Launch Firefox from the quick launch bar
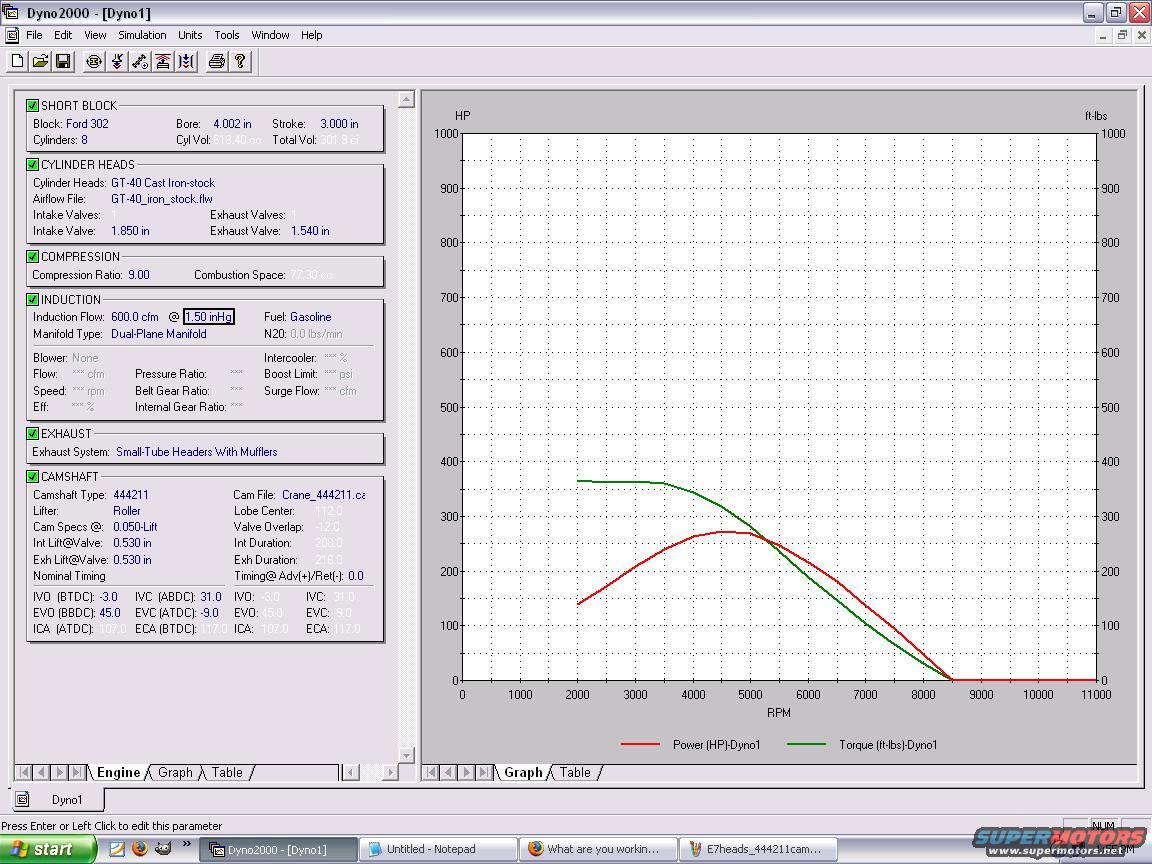Viewport: 1152px width, 864px height. pyautogui.click(x=139, y=849)
